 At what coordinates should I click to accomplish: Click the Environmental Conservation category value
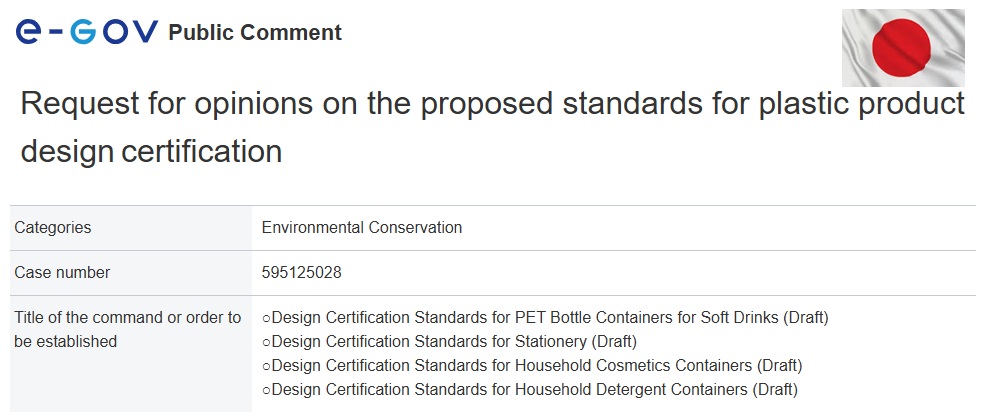coord(361,227)
